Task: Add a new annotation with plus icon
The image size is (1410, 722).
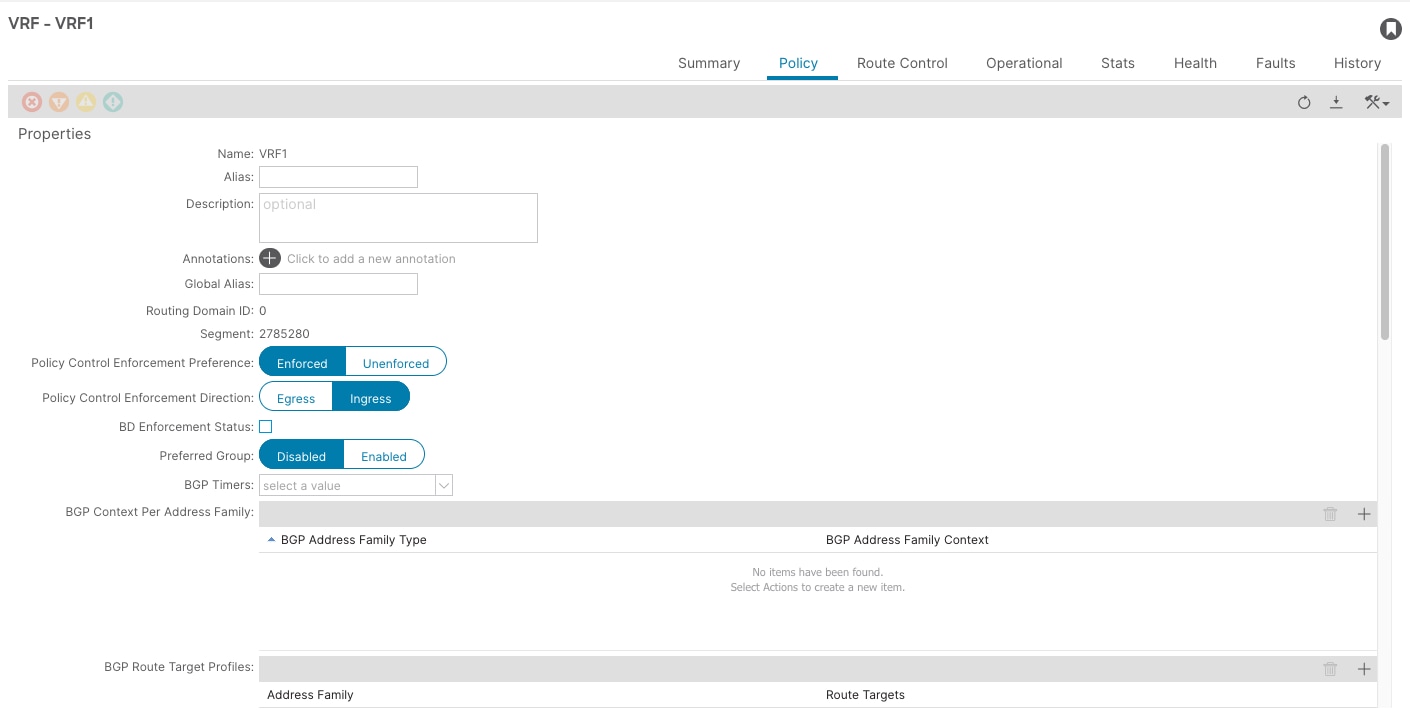Action: [x=270, y=258]
